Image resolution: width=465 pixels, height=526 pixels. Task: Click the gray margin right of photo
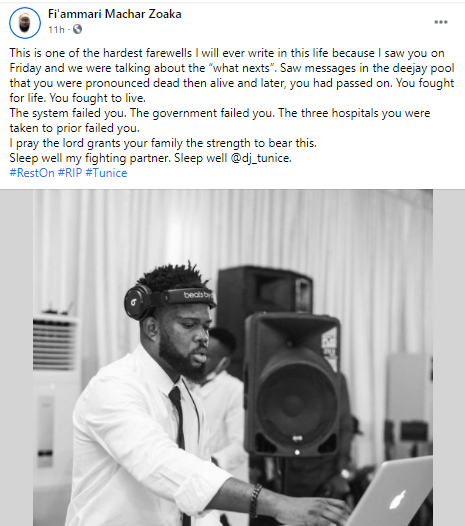(x=449, y=358)
